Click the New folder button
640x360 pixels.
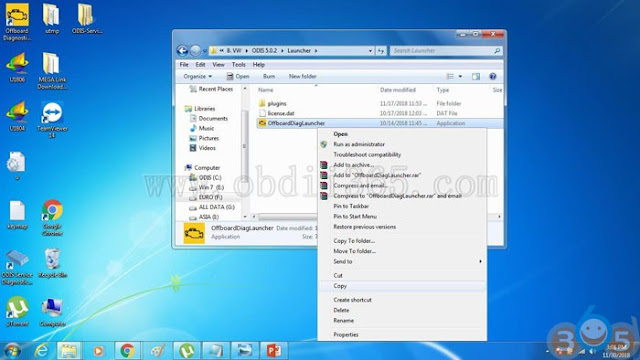click(302, 76)
